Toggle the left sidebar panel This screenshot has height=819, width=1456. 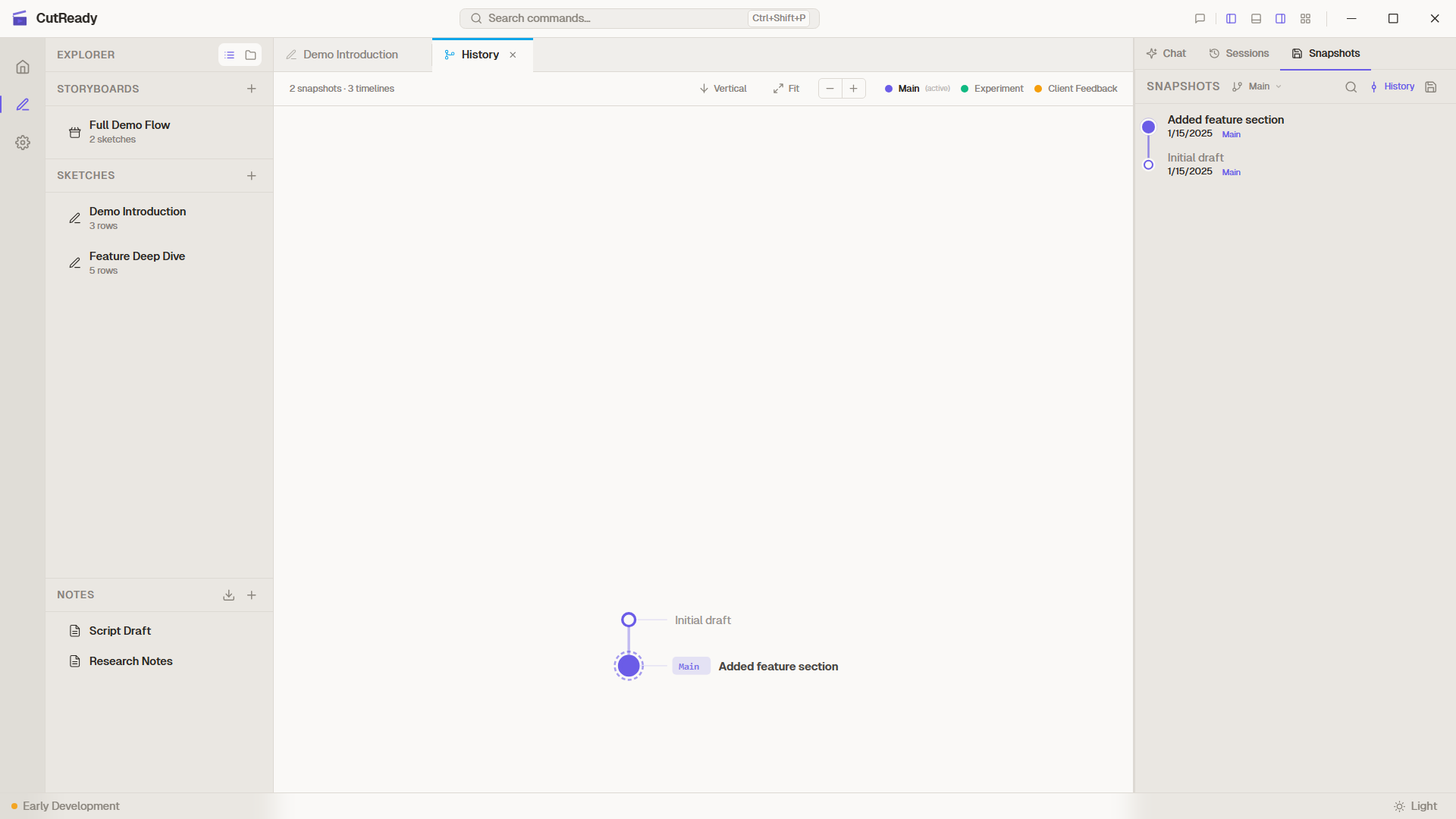(x=1231, y=18)
